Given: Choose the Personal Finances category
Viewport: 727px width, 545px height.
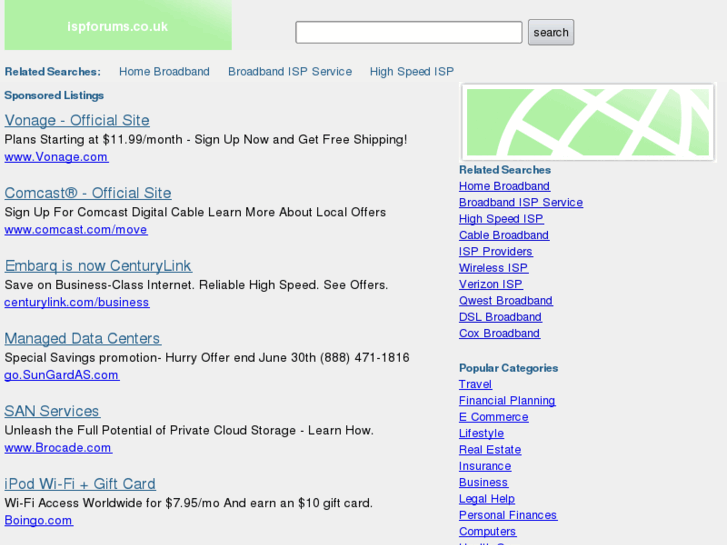Looking at the screenshot, I should click(x=508, y=515).
